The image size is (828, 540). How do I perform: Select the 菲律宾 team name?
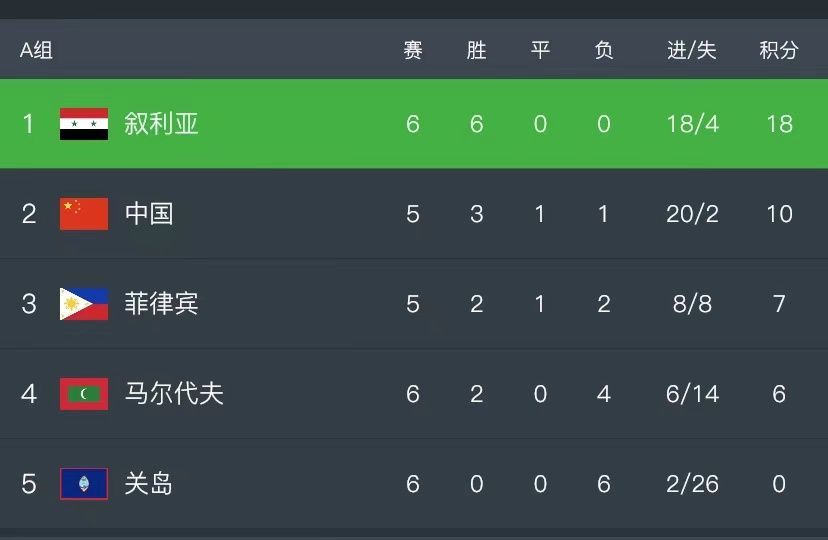(162, 304)
